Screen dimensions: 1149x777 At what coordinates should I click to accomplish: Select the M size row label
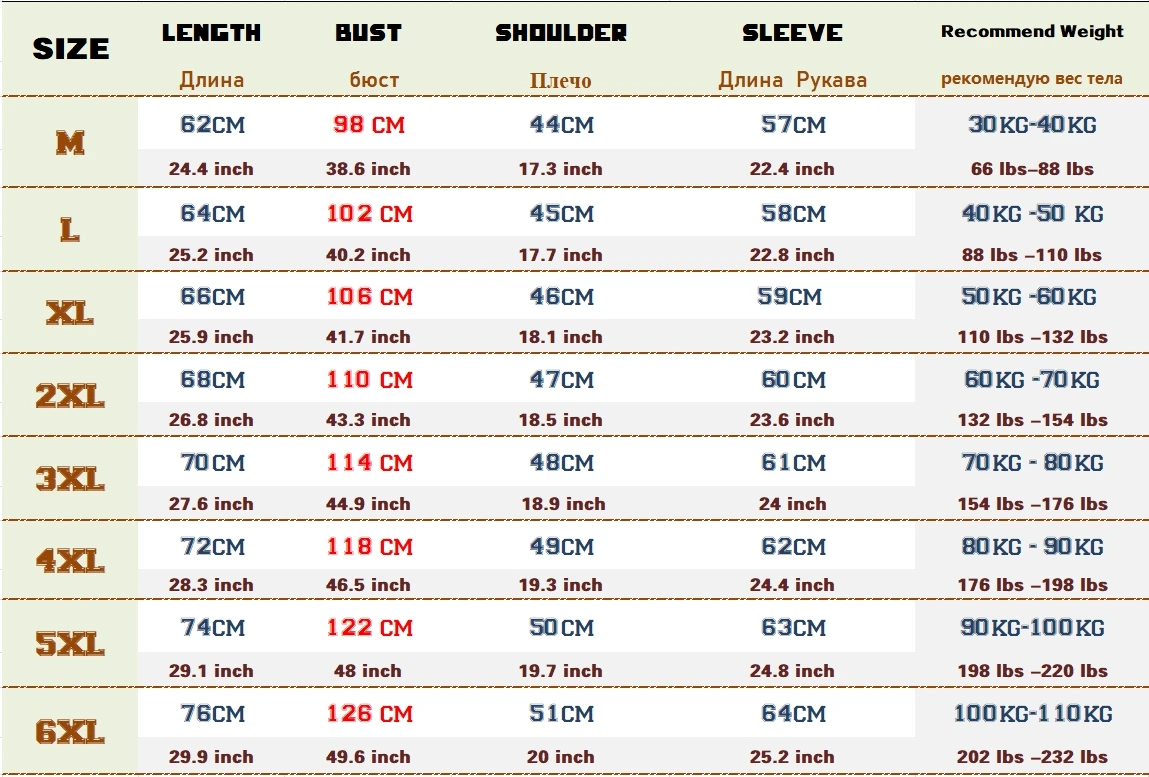(x=70, y=144)
